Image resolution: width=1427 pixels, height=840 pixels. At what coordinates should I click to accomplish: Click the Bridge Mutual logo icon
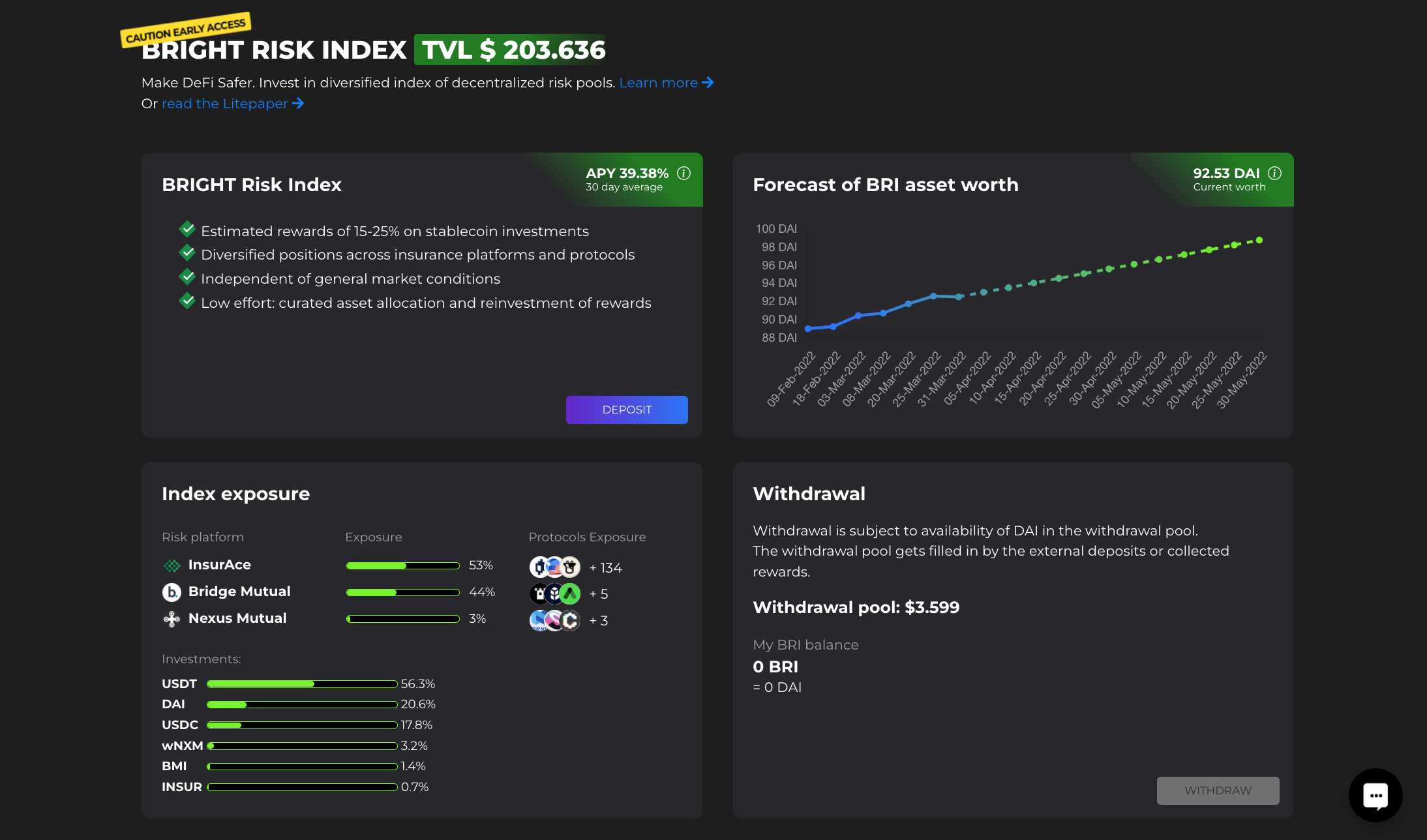point(172,592)
